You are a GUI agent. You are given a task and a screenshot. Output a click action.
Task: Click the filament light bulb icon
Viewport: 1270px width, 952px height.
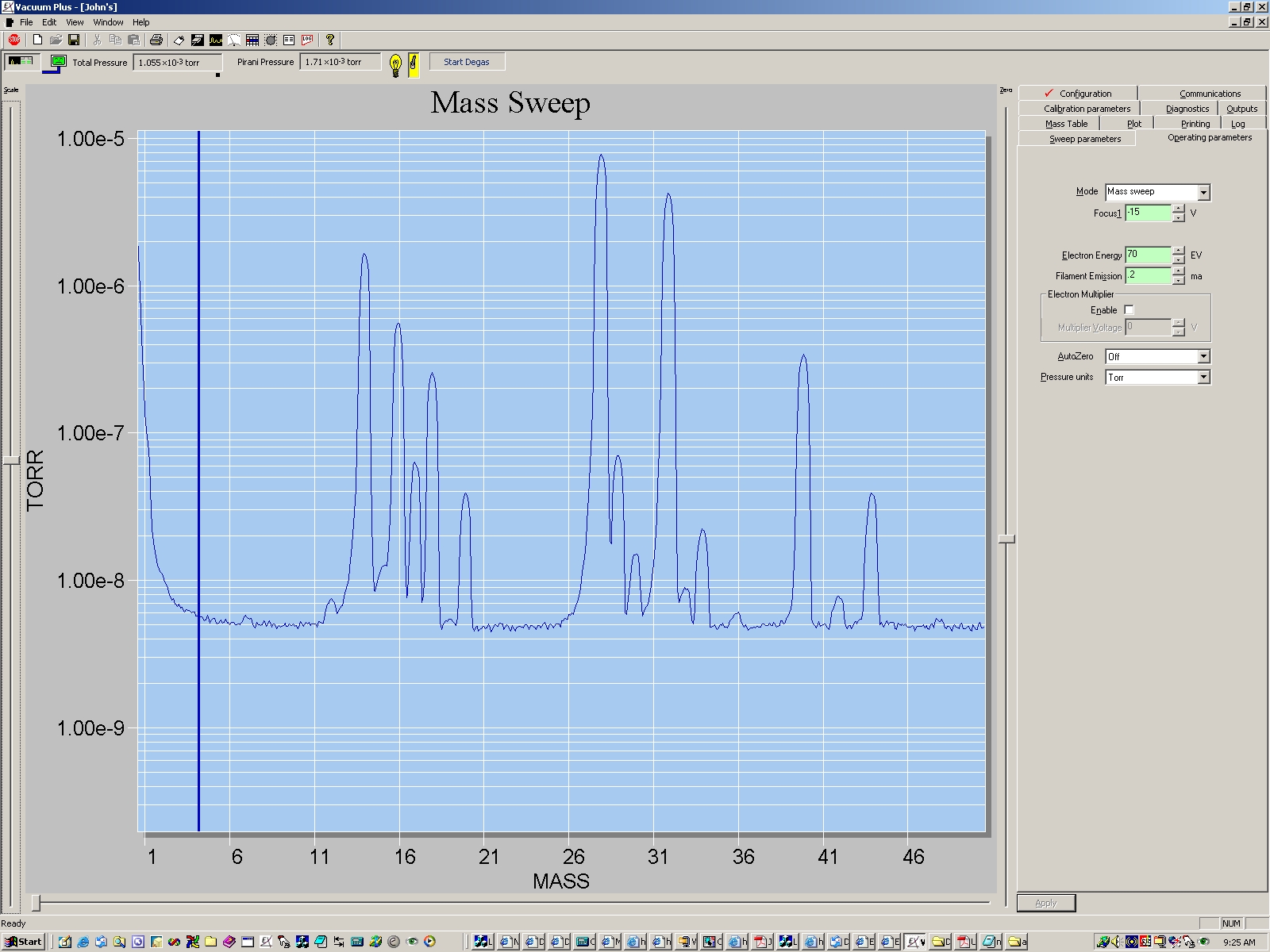(x=395, y=64)
